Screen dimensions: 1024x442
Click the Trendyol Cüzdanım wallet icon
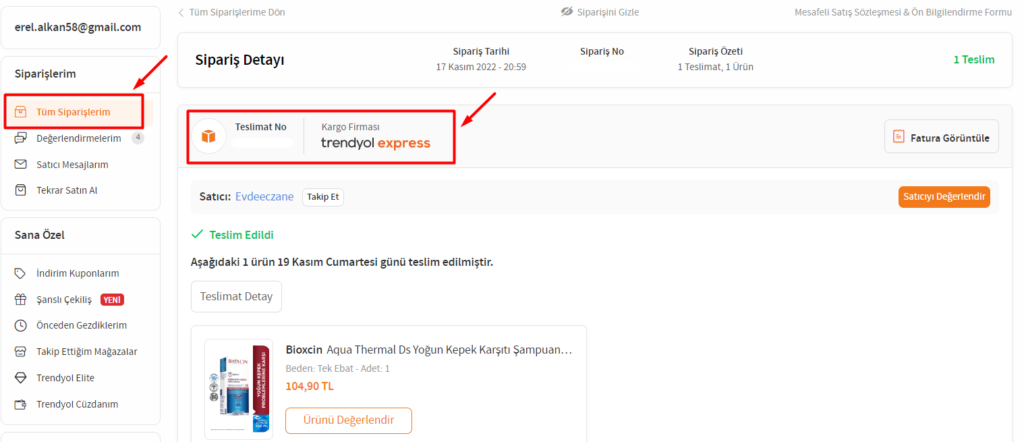pyautogui.click(x=21, y=404)
